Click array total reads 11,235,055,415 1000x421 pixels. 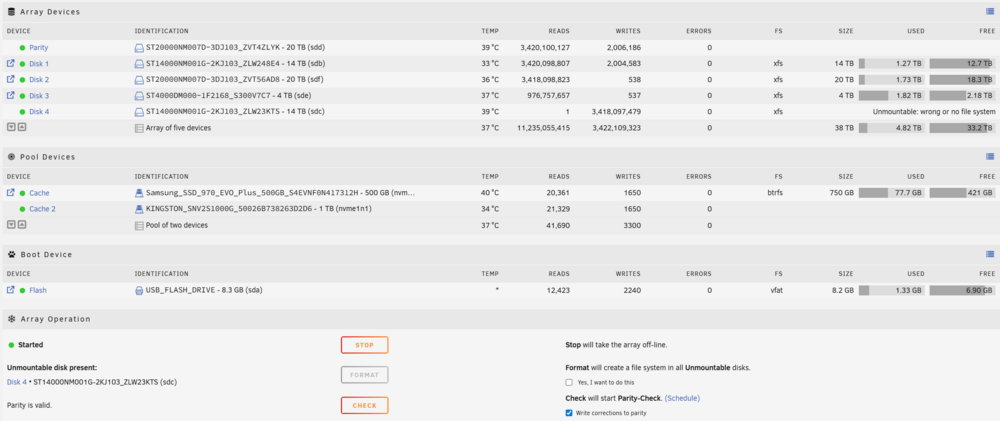[543, 128]
